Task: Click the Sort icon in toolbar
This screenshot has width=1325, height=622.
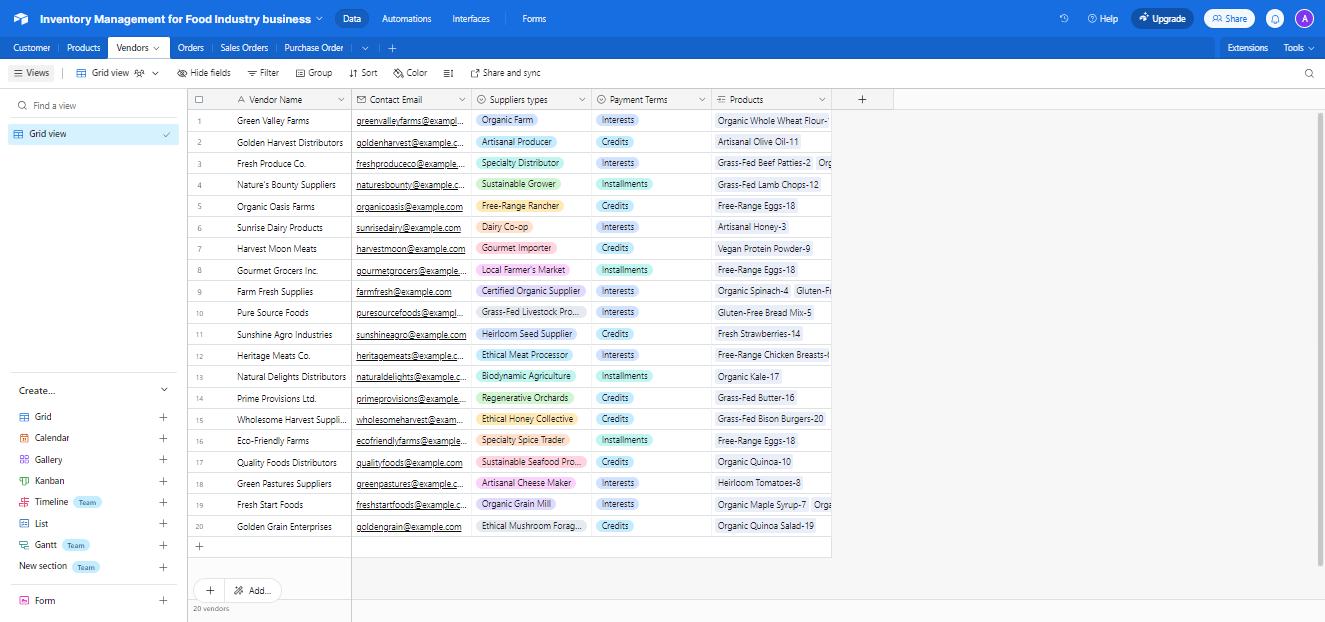Action: [353, 73]
